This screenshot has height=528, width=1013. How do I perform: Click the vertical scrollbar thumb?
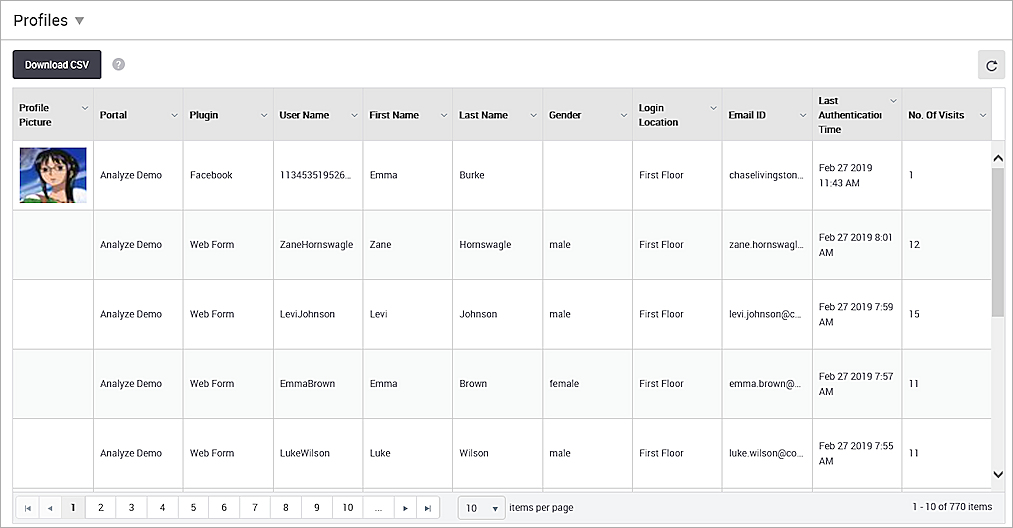[998, 242]
